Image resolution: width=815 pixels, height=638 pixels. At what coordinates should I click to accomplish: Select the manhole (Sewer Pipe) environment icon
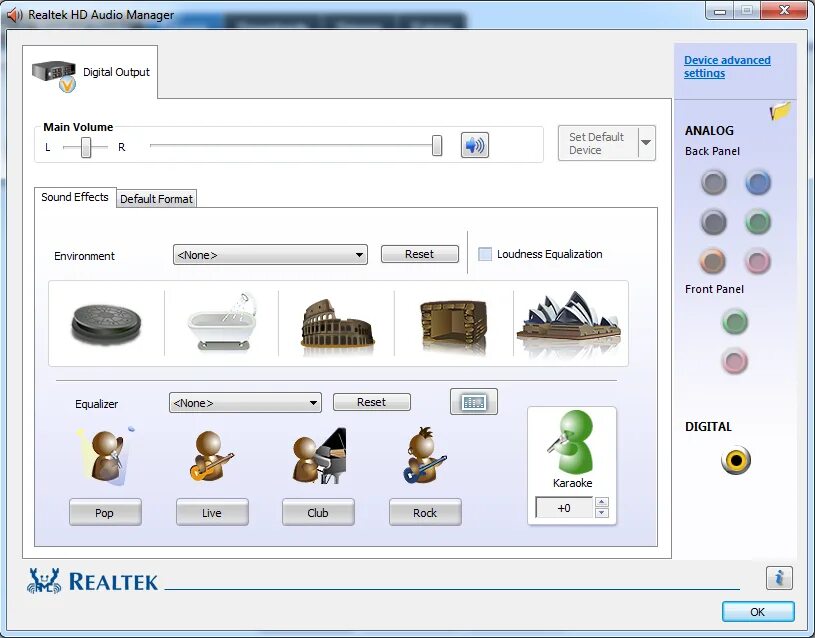106,324
